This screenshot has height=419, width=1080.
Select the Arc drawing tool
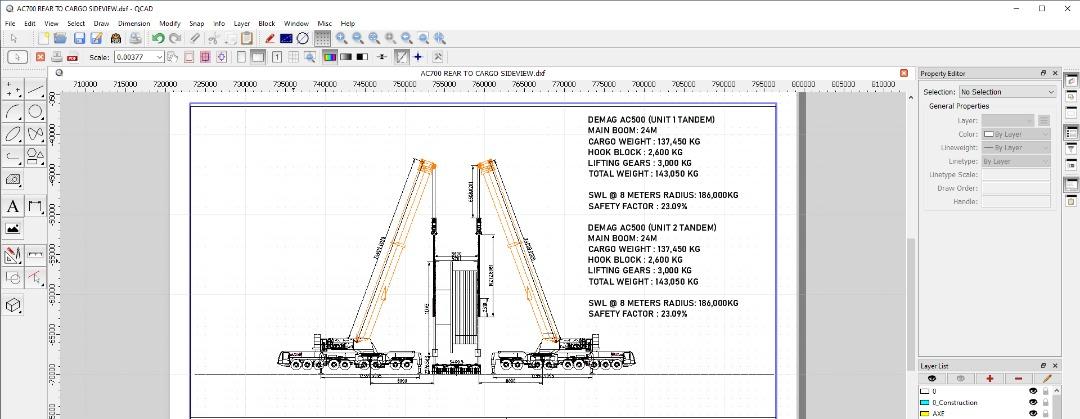point(13,112)
